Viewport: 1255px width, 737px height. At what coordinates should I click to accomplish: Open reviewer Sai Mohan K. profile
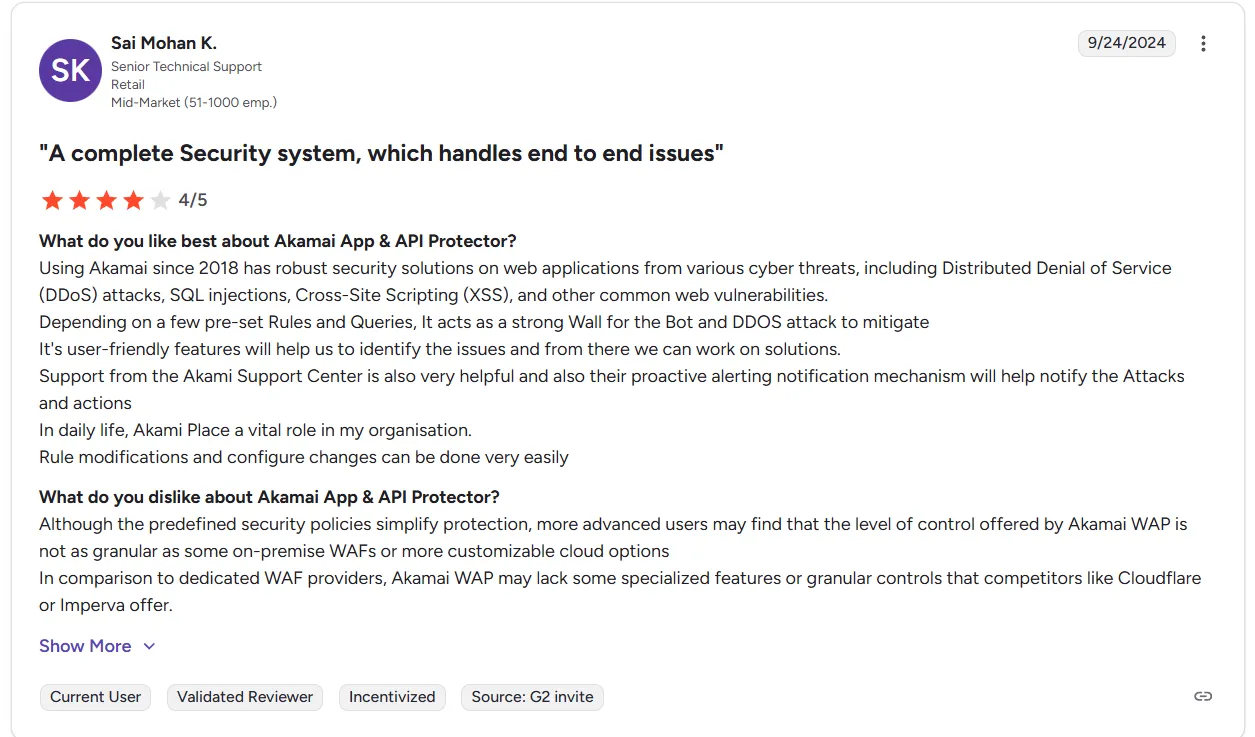tap(164, 42)
